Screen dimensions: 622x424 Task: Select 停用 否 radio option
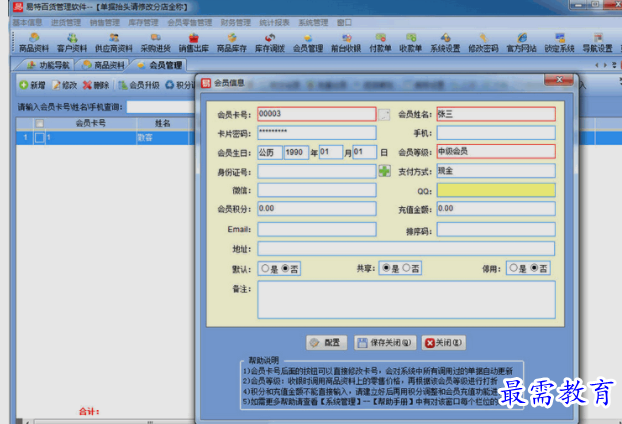click(x=534, y=268)
